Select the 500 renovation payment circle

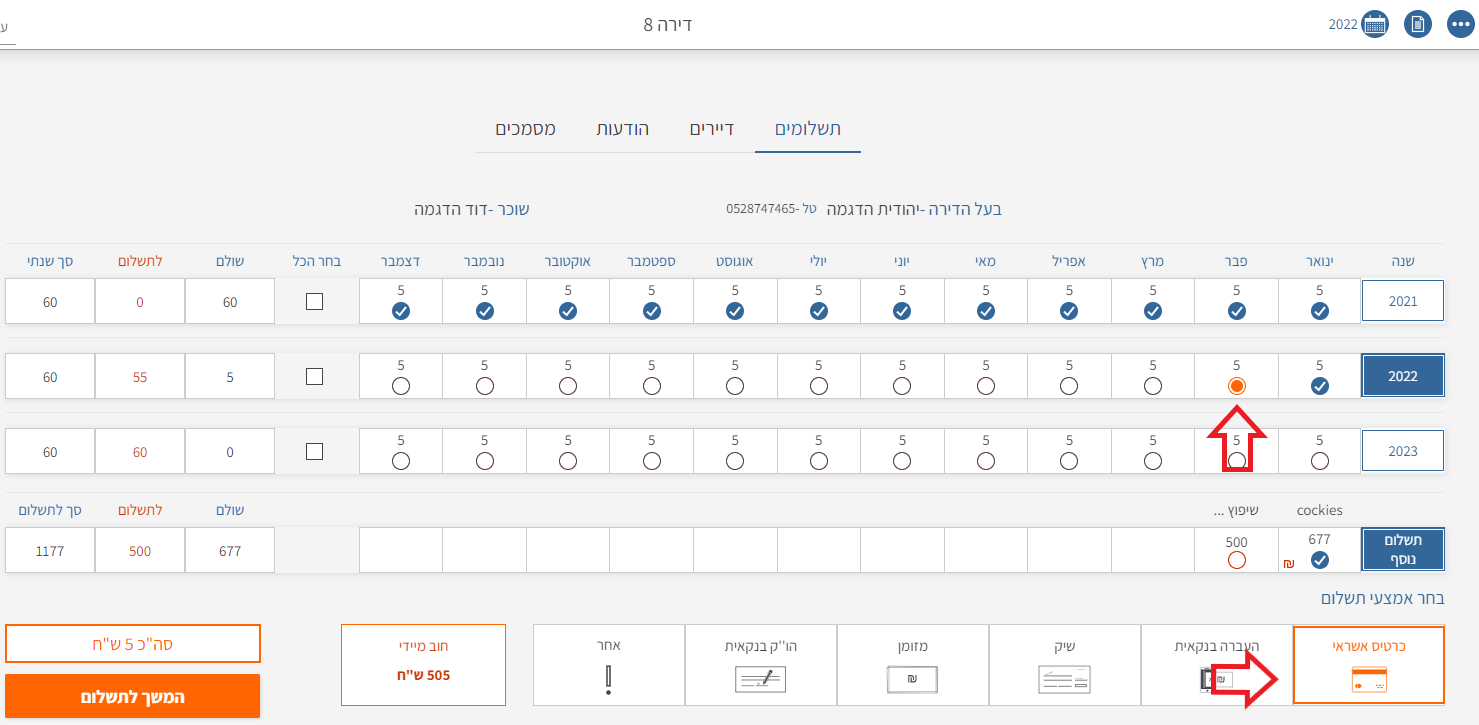tap(1236, 560)
